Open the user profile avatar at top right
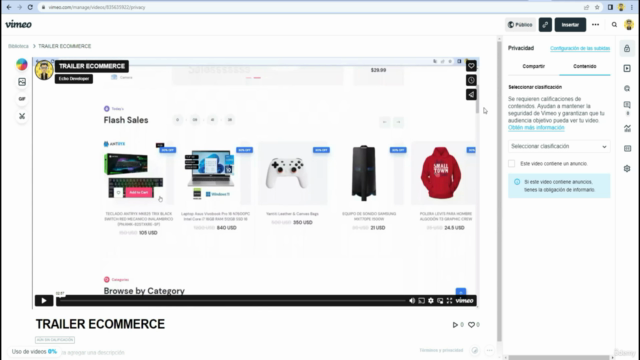Screen dimensions: 640x360 pyautogui.click(x=629, y=24)
